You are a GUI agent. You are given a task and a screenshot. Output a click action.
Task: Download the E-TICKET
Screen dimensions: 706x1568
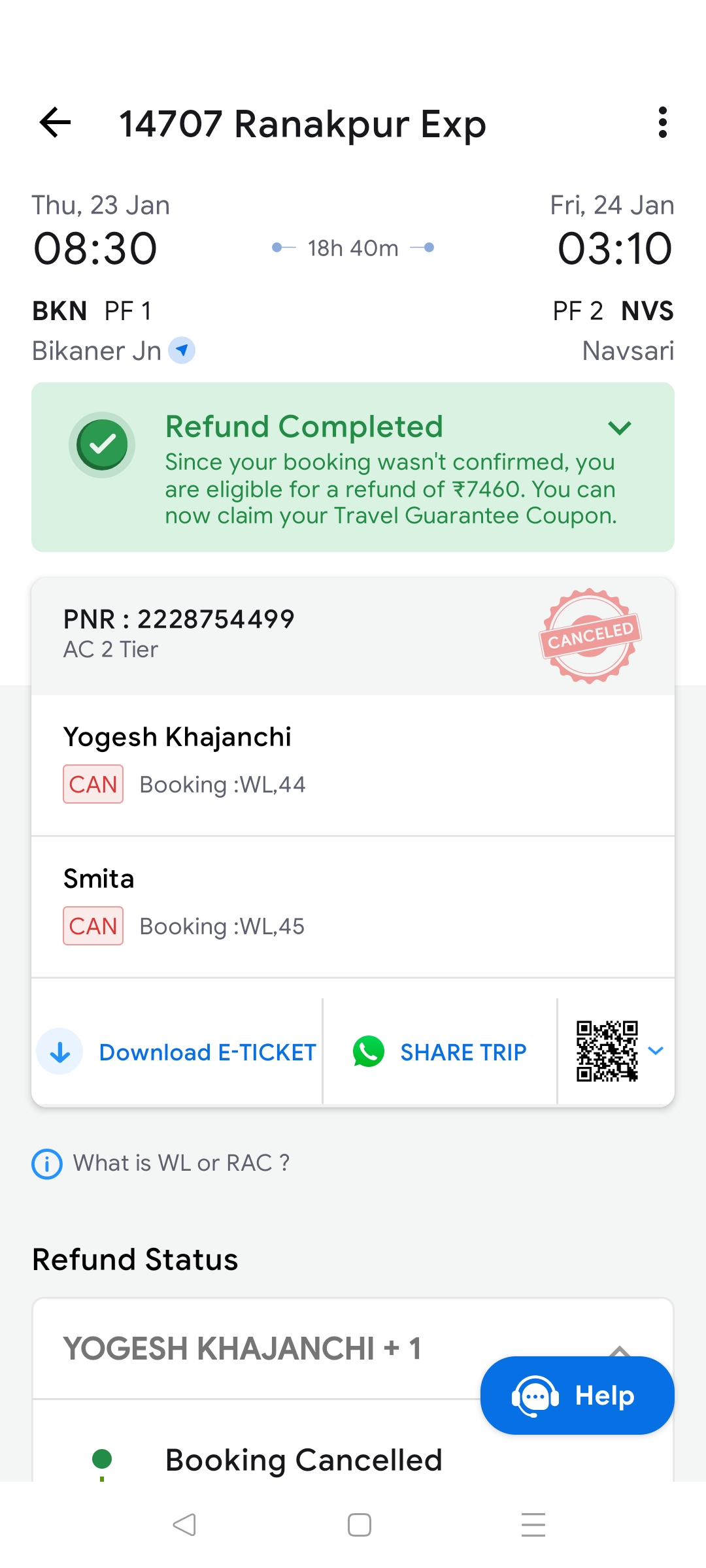(x=207, y=1053)
